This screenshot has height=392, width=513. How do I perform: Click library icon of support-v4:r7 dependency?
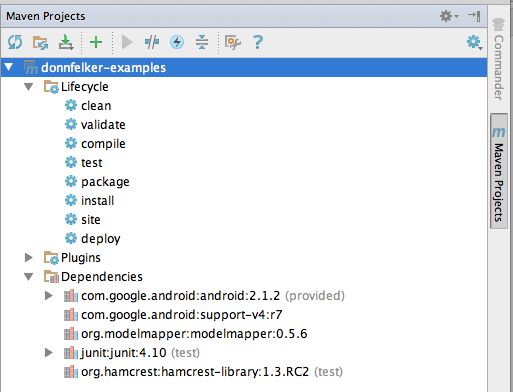(x=71, y=315)
